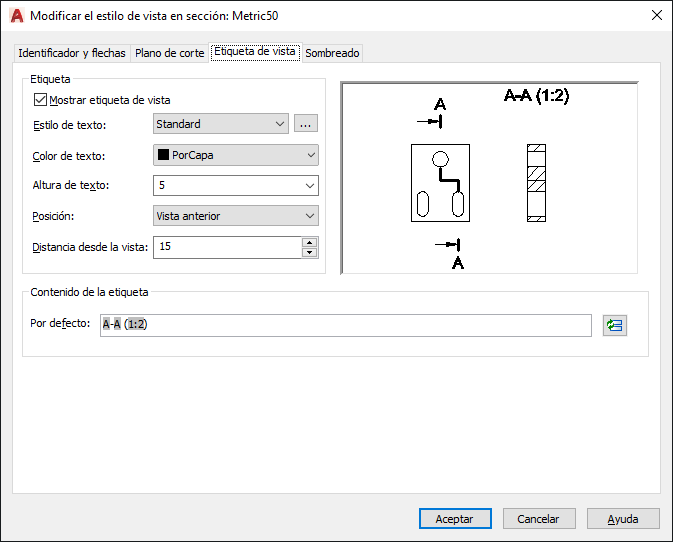Decrease Distancia desde la vista value
Image resolution: width=673 pixels, height=542 pixels.
[310, 252]
